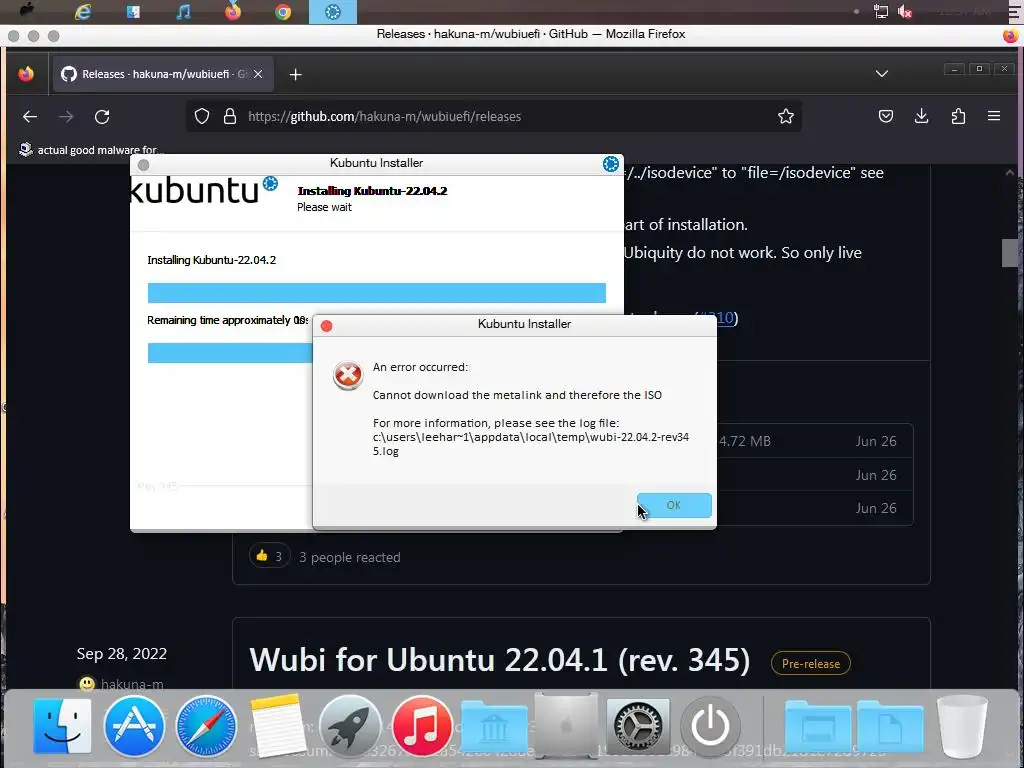Screen dimensions: 1024x768
Task: Open the Apple menu in top bar
Action: (x=27, y=11)
